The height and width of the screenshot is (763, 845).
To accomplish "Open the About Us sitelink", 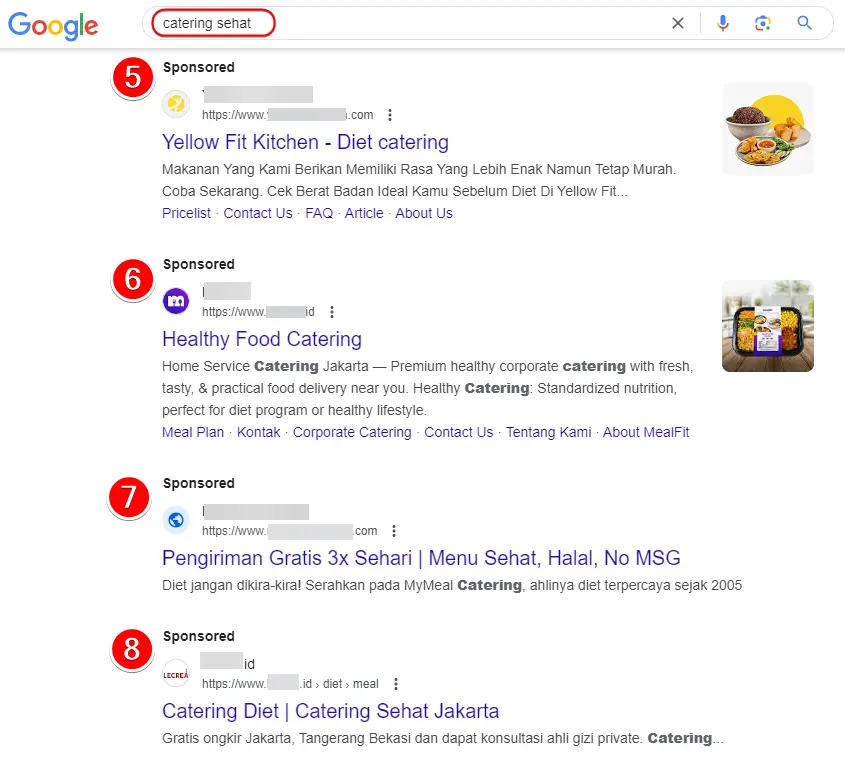I will coord(424,213).
